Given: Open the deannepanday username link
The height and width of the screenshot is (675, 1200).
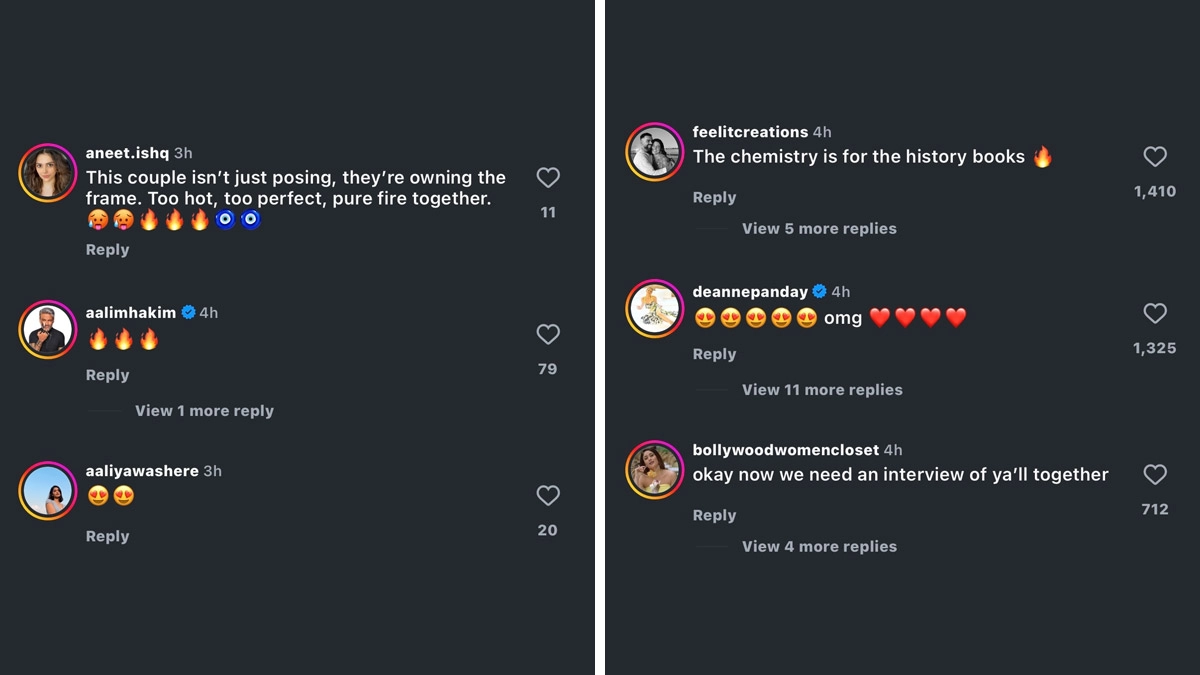Looking at the screenshot, I should pos(750,292).
